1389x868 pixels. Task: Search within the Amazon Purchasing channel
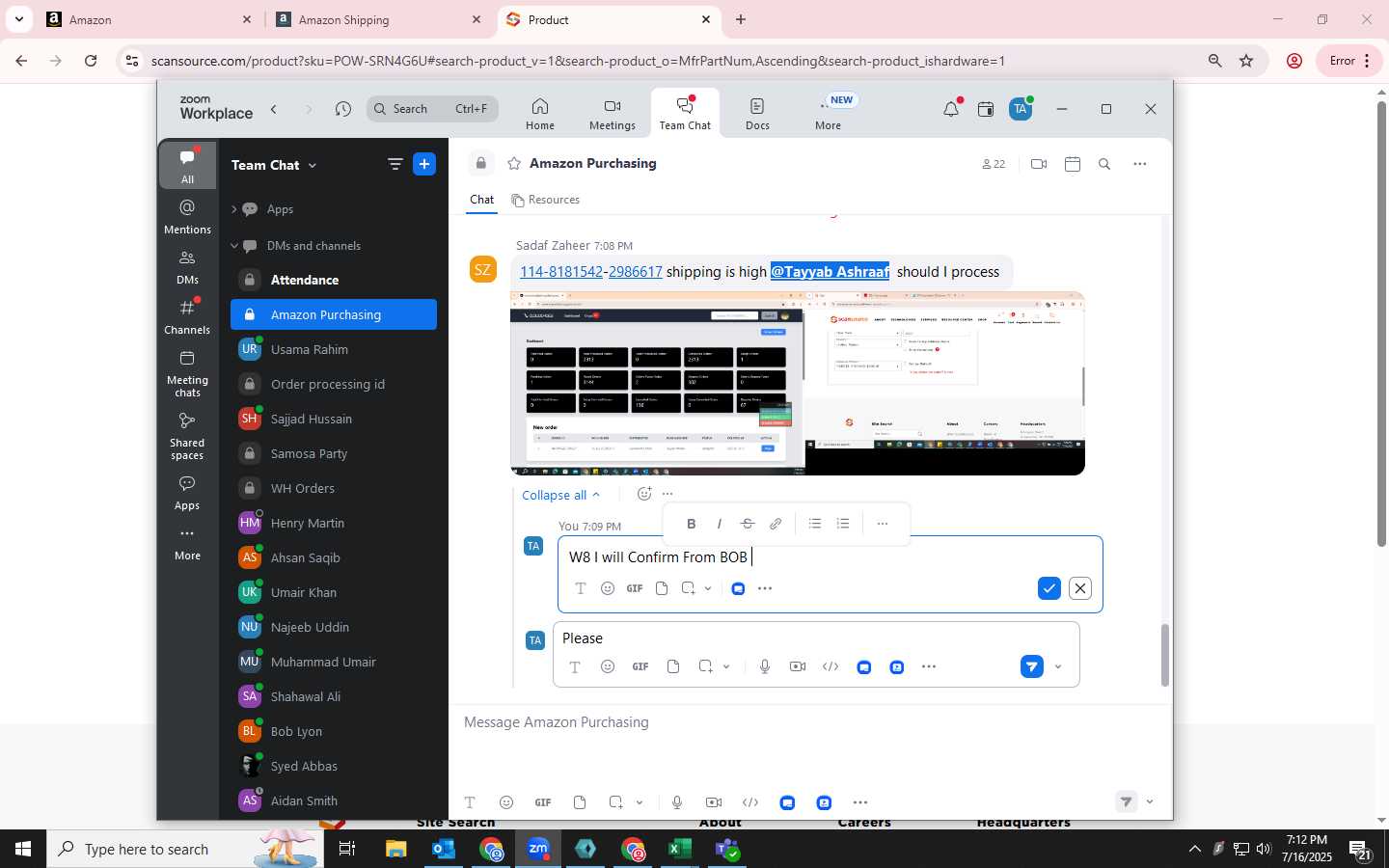pyautogui.click(x=1104, y=164)
